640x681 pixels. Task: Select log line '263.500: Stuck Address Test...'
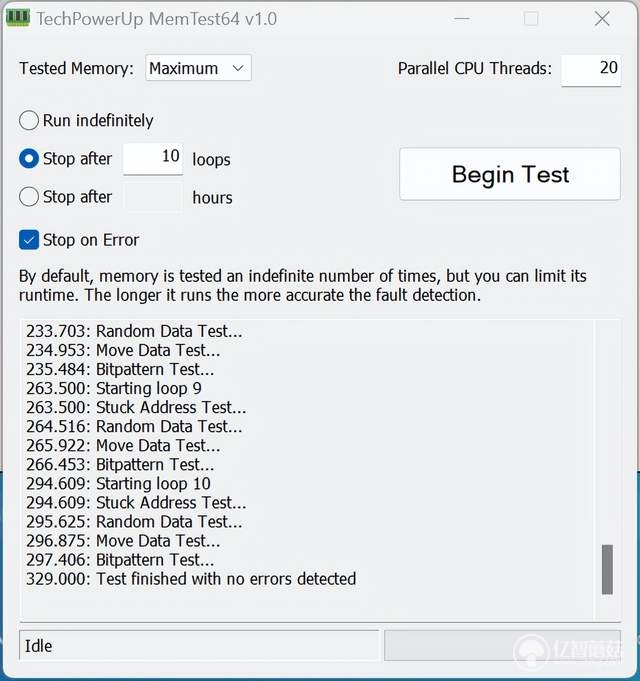click(x=136, y=407)
